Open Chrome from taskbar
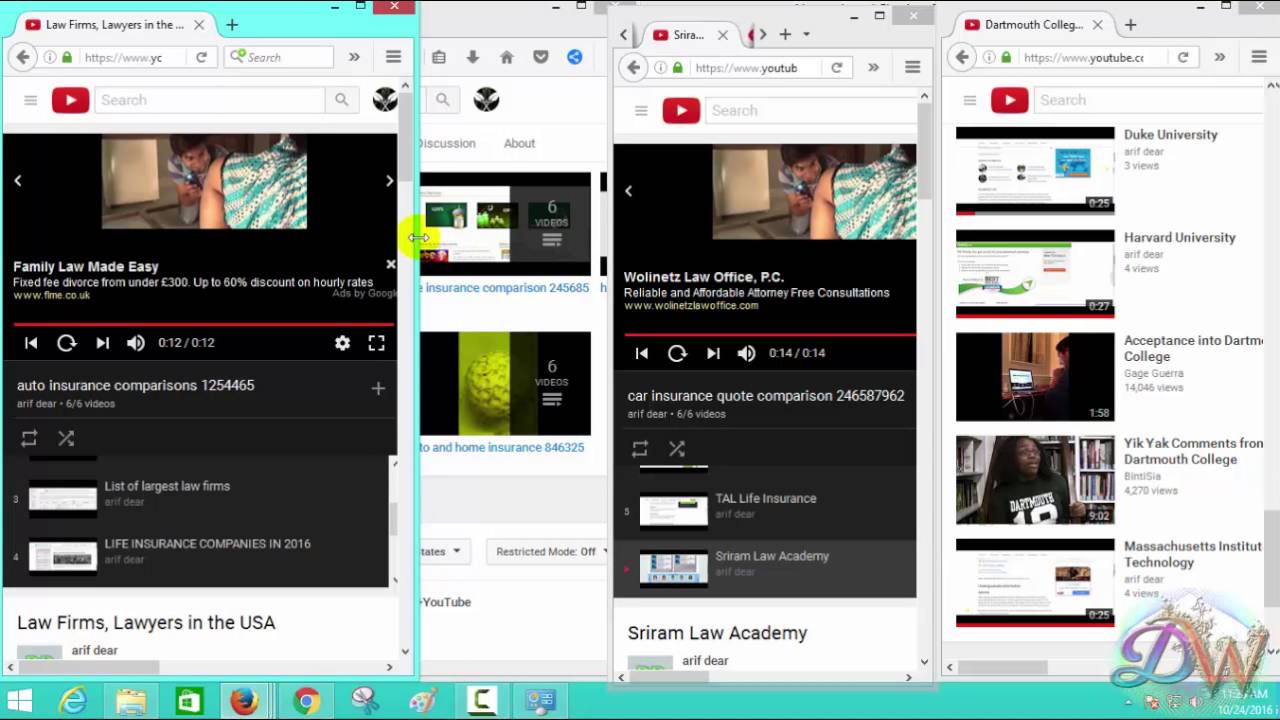 (x=306, y=700)
